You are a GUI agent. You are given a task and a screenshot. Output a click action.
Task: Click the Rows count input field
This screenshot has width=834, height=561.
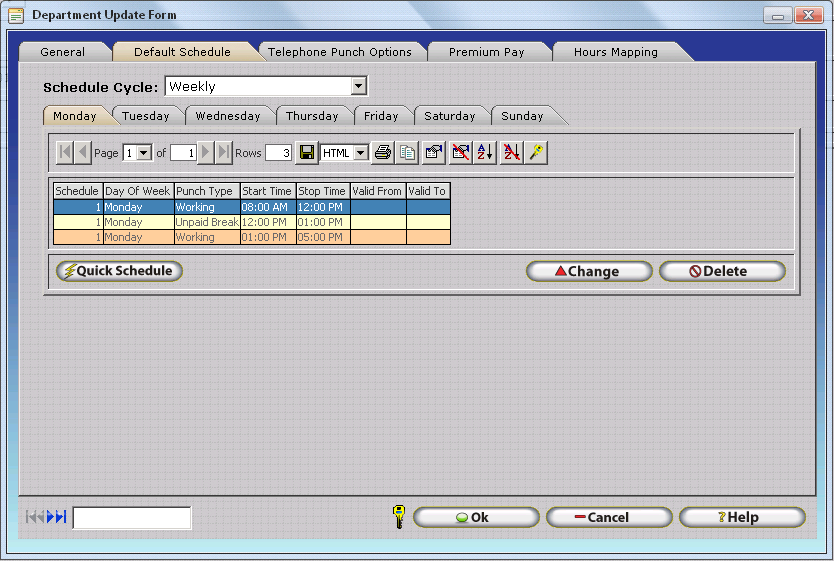pyautogui.click(x=278, y=153)
